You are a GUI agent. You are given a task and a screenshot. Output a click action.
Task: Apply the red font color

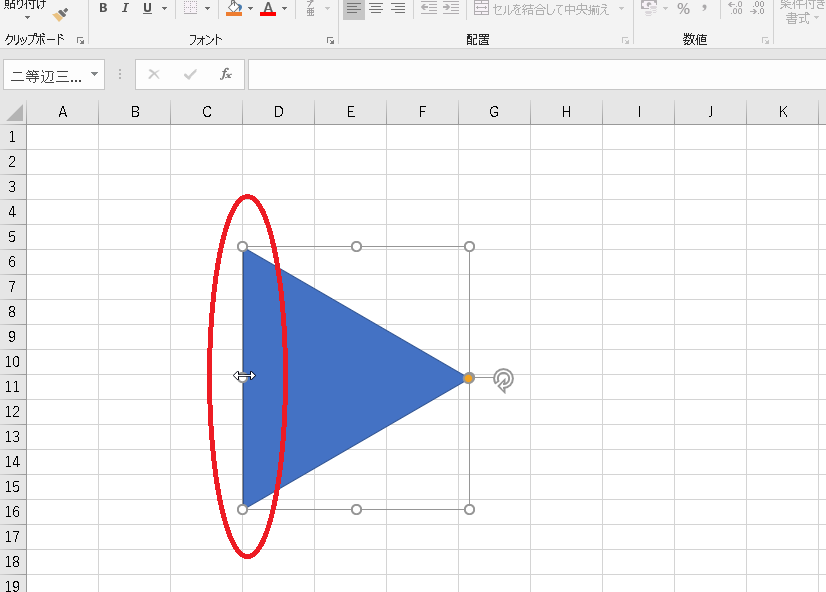(x=268, y=8)
